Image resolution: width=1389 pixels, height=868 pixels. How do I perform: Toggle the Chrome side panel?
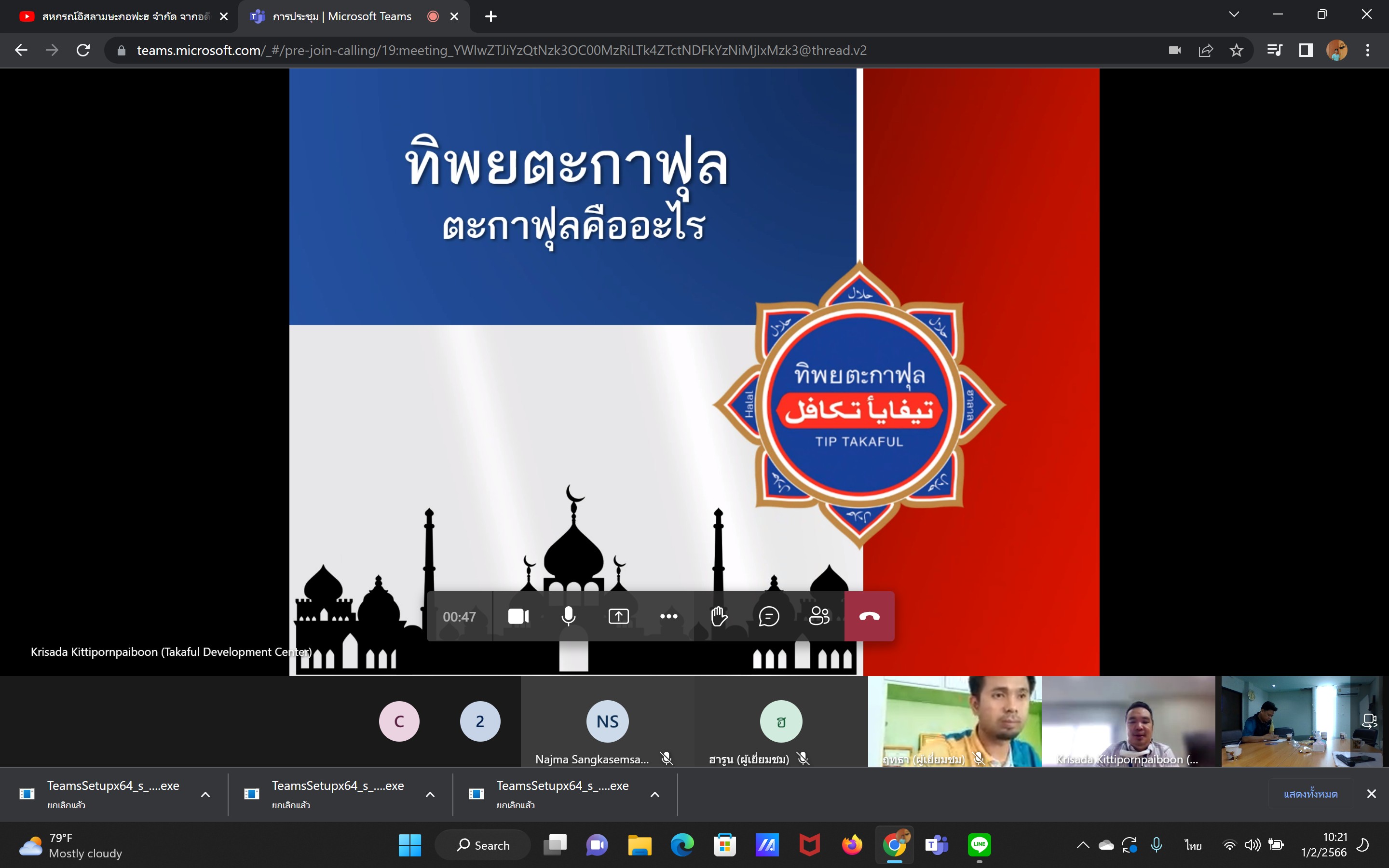point(1306,51)
